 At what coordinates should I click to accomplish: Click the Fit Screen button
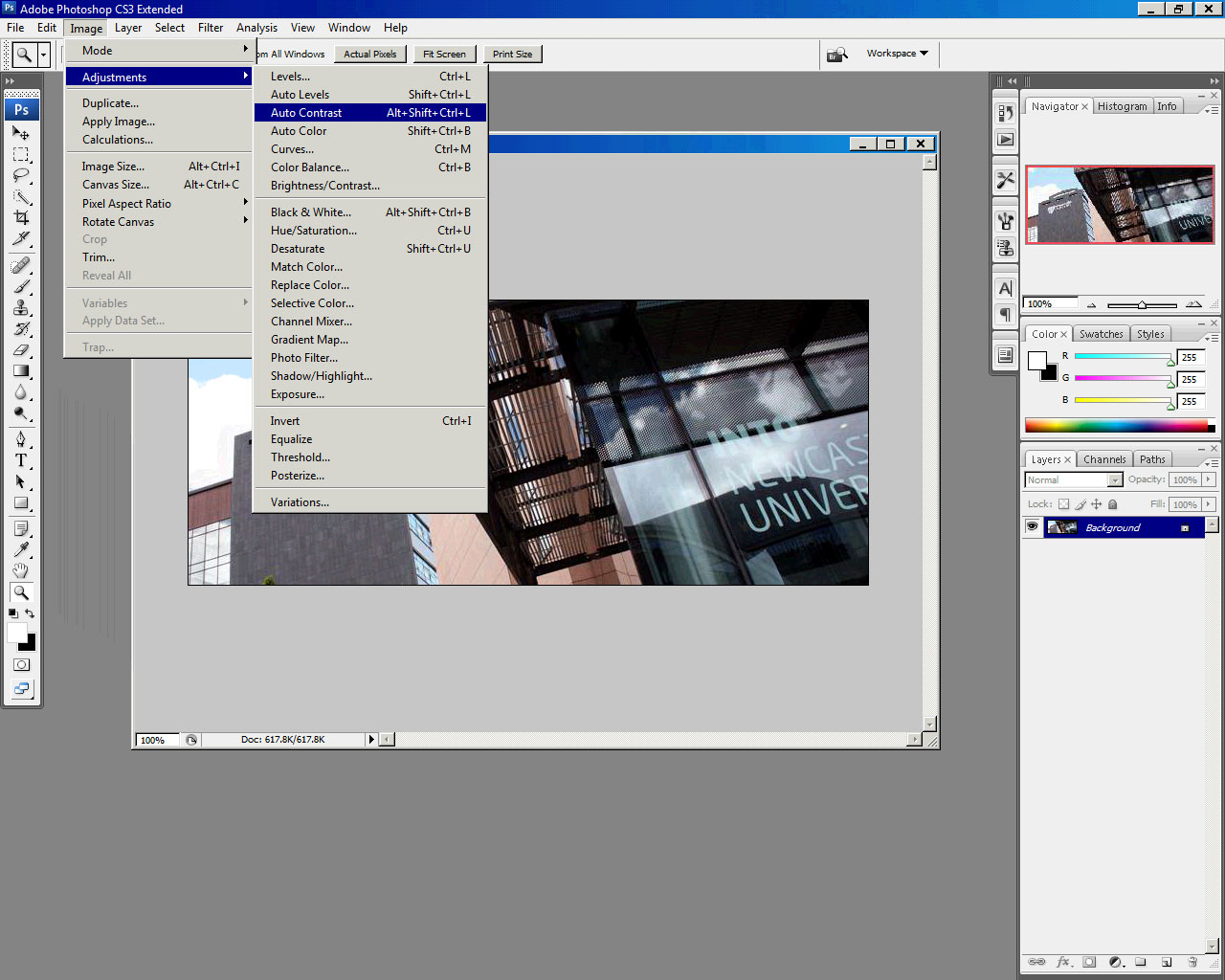(x=444, y=55)
